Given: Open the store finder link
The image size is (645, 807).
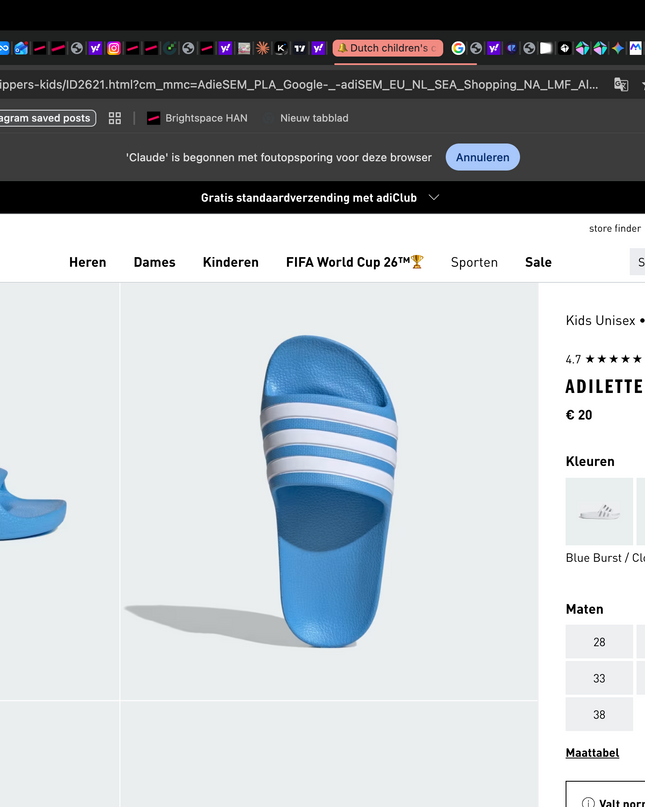Looking at the screenshot, I should coord(615,229).
